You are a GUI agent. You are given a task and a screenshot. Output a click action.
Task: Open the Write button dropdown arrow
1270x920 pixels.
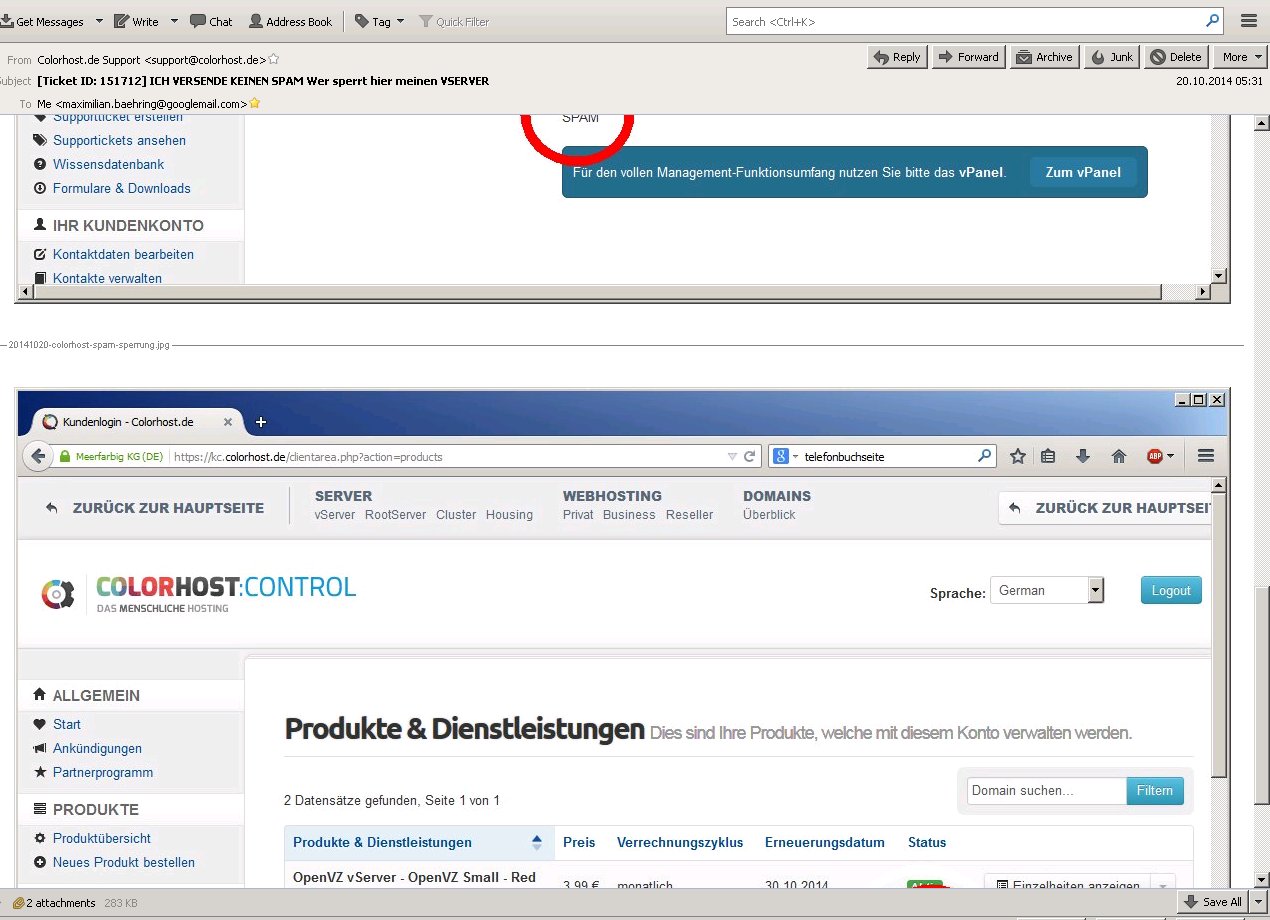[173, 21]
